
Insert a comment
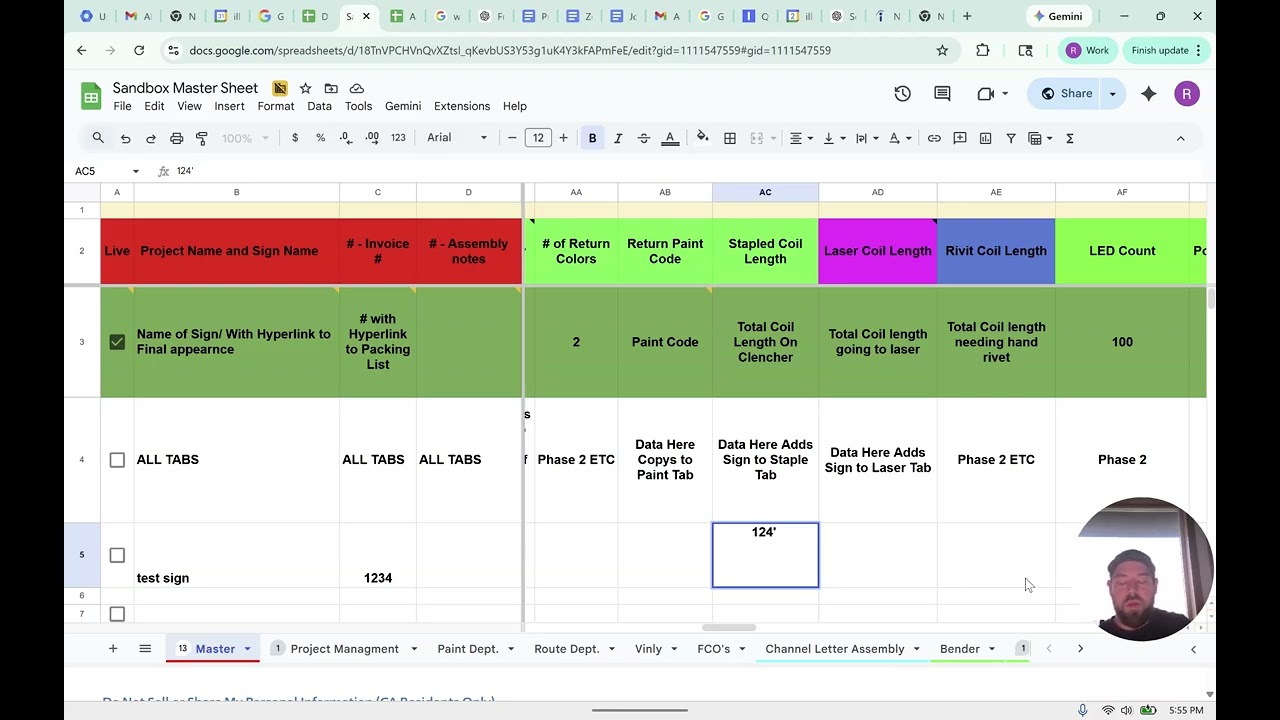click(960, 138)
